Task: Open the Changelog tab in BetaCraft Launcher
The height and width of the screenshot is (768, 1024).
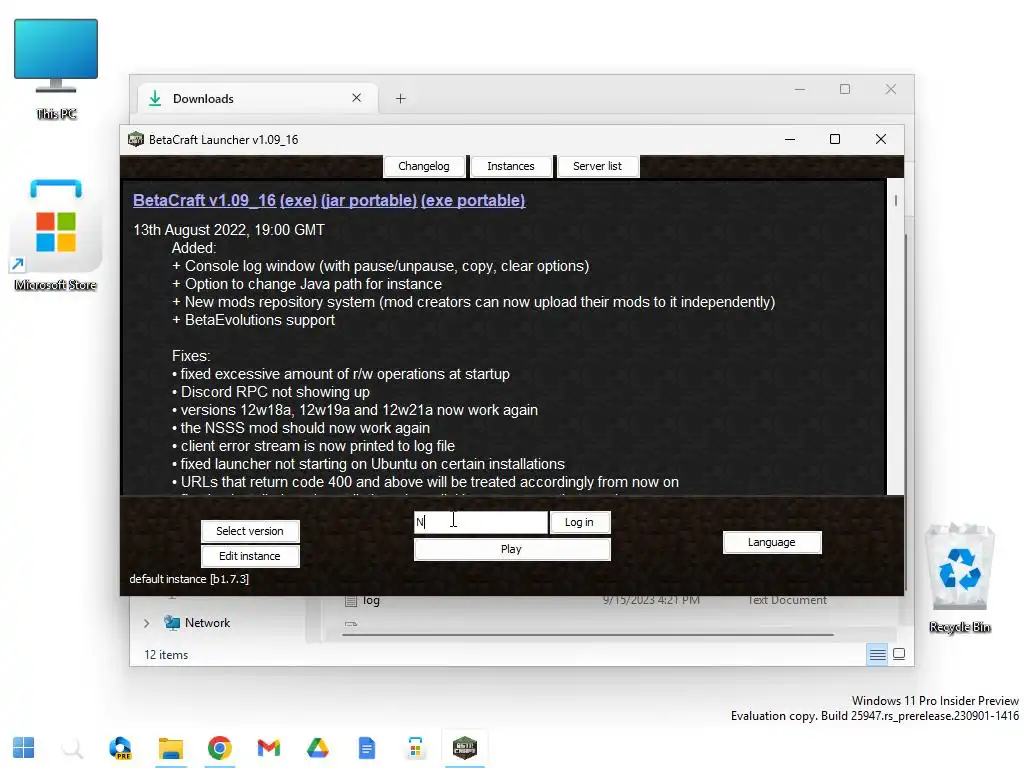Action: pos(424,166)
